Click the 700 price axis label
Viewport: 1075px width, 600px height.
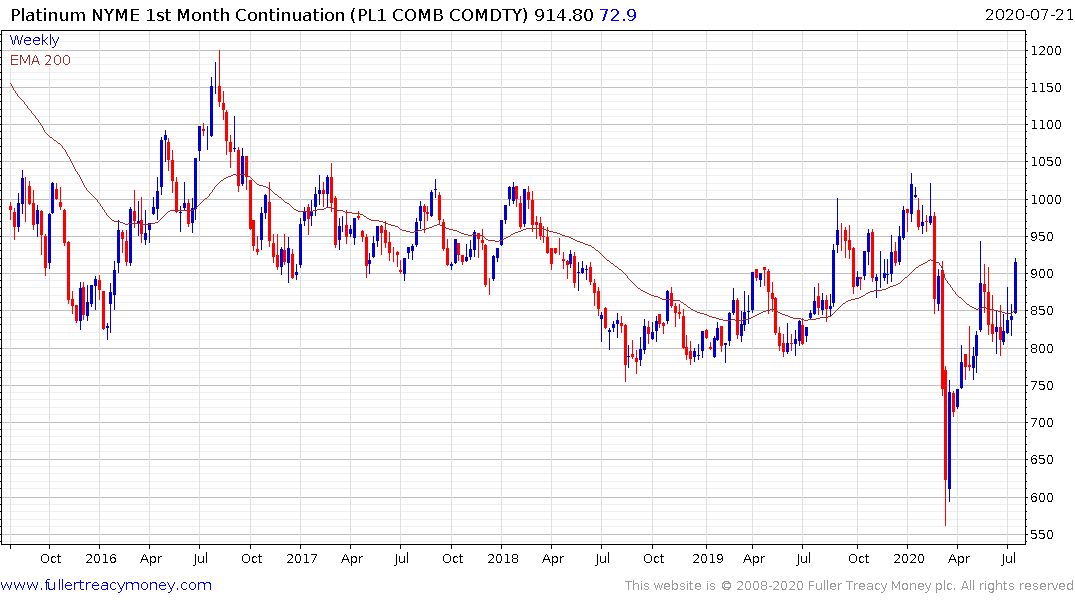[x=1042, y=423]
